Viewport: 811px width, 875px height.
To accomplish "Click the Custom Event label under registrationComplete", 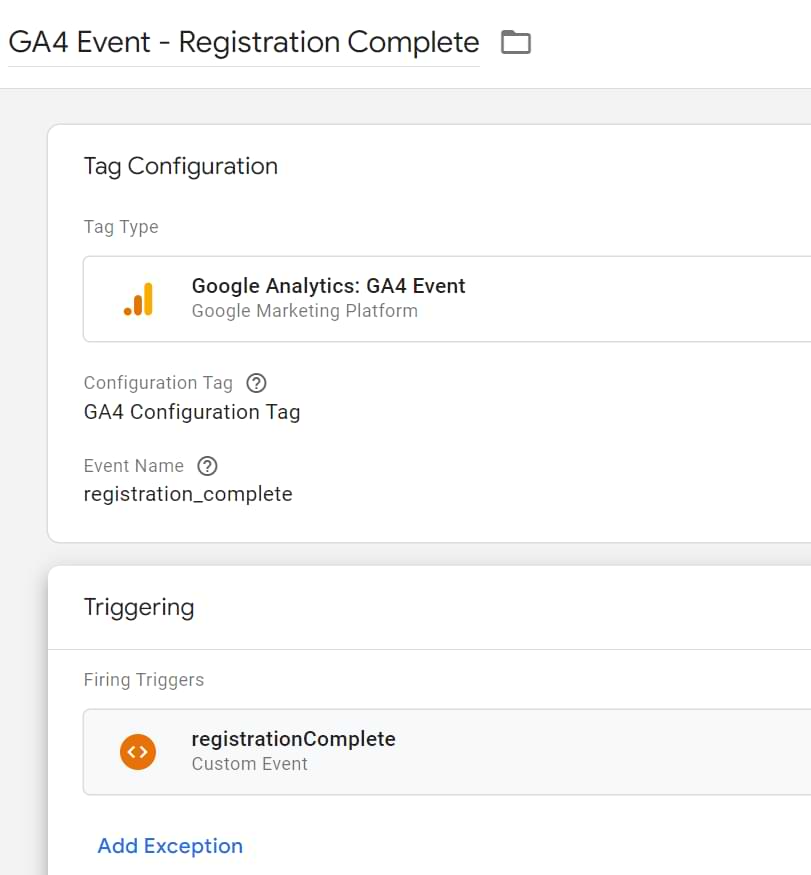I will pyautogui.click(x=250, y=762).
